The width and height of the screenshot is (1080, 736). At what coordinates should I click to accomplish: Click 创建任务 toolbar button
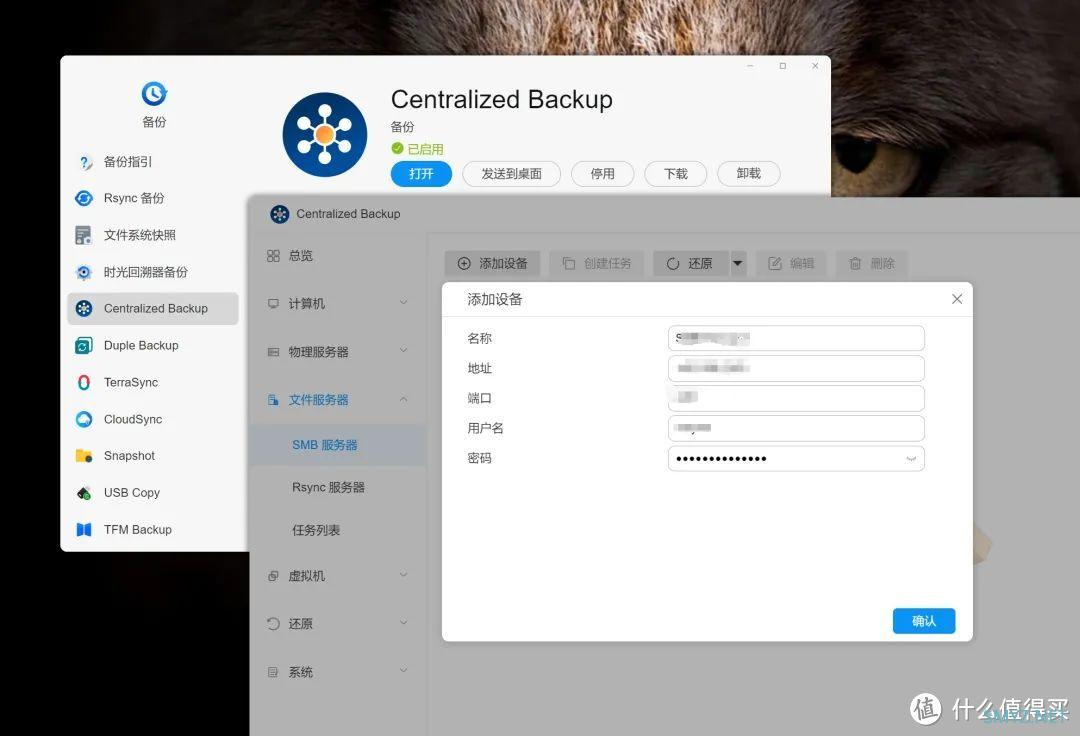click(x=596, y=264)
